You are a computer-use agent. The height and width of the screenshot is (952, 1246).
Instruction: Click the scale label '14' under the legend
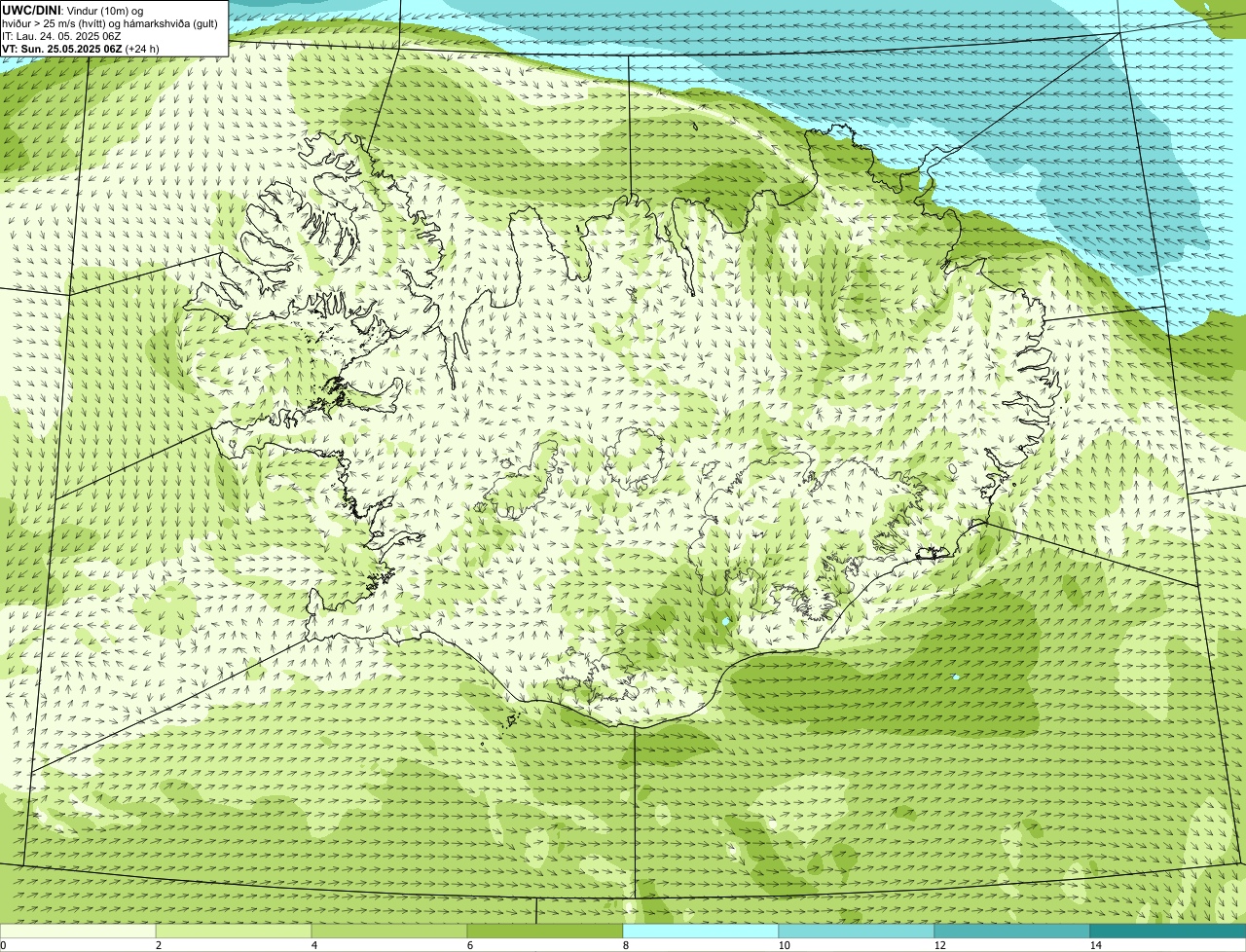pos(1095,945)
